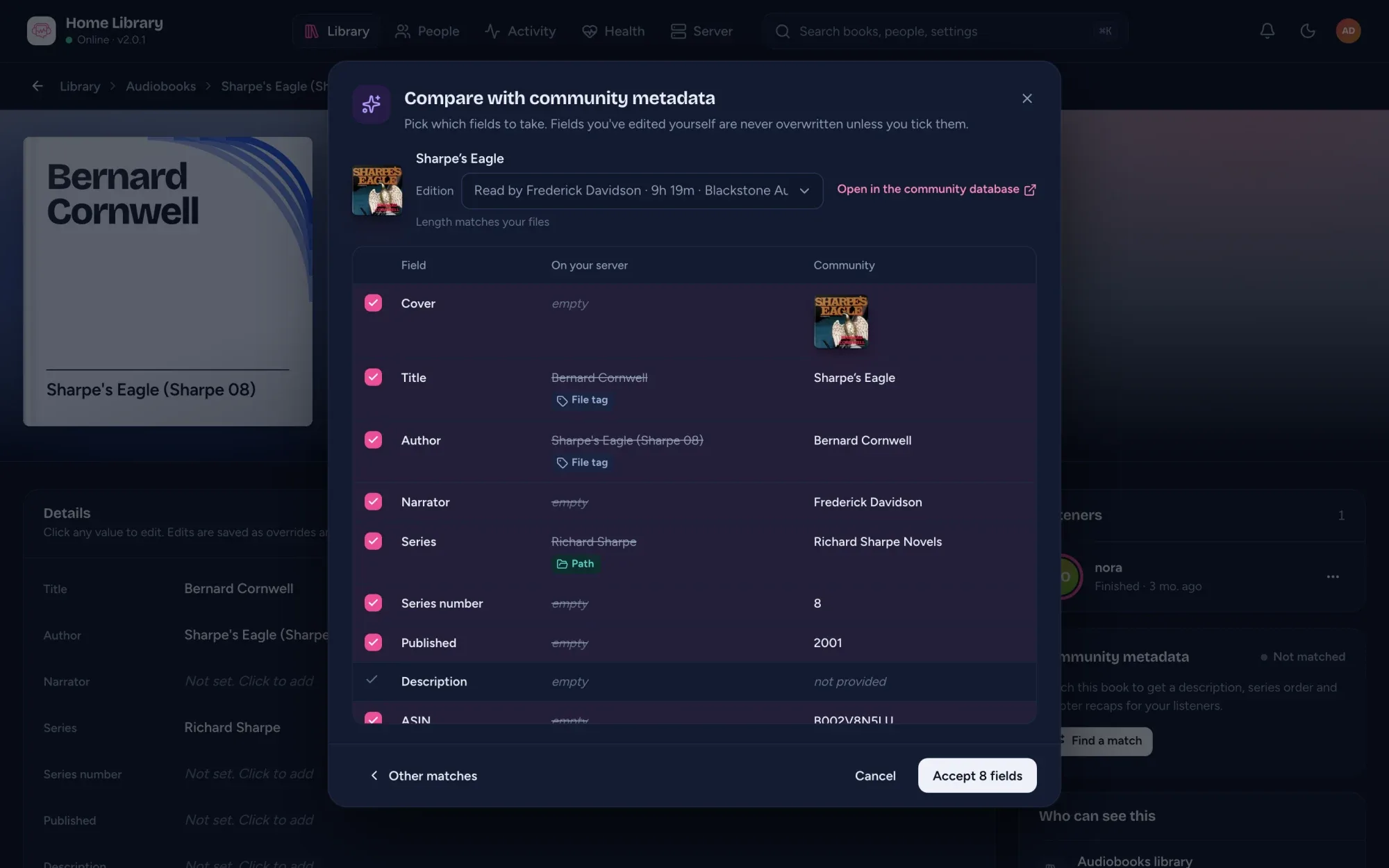Switch to the People tab

(427, 31)
